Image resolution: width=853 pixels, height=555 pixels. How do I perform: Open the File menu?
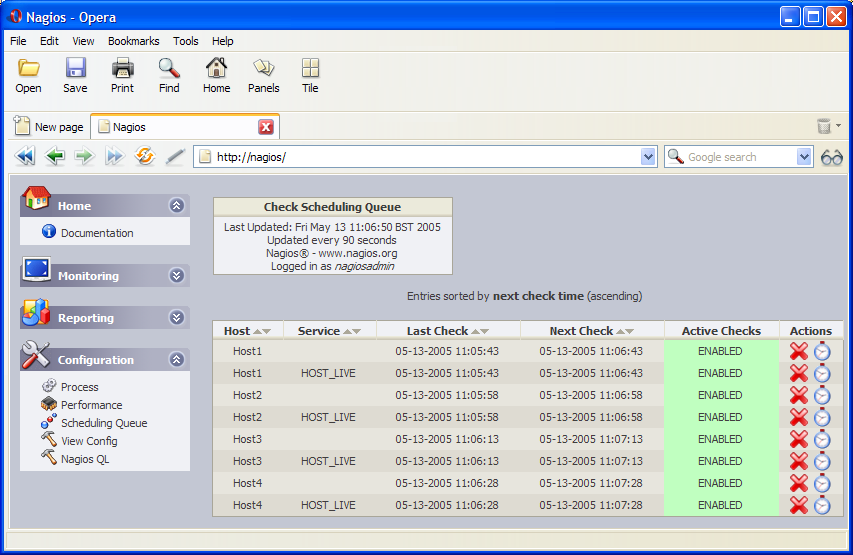[x=18, y=41]
